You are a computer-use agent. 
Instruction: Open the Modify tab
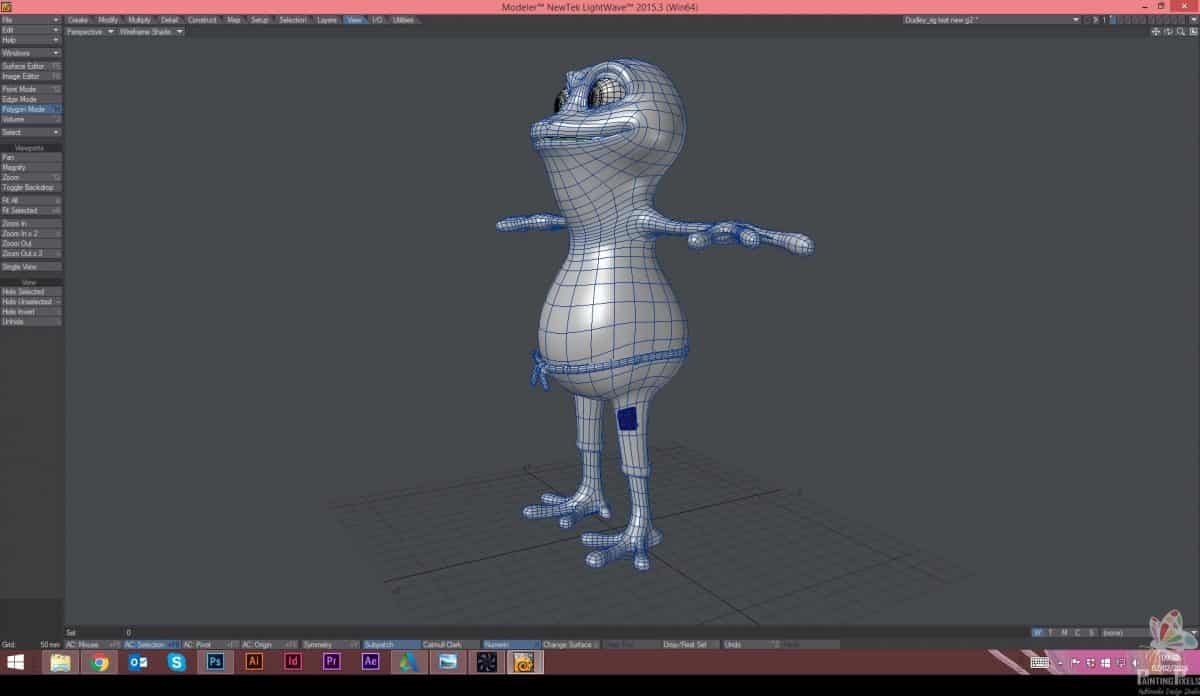click(x=108, y=19)
